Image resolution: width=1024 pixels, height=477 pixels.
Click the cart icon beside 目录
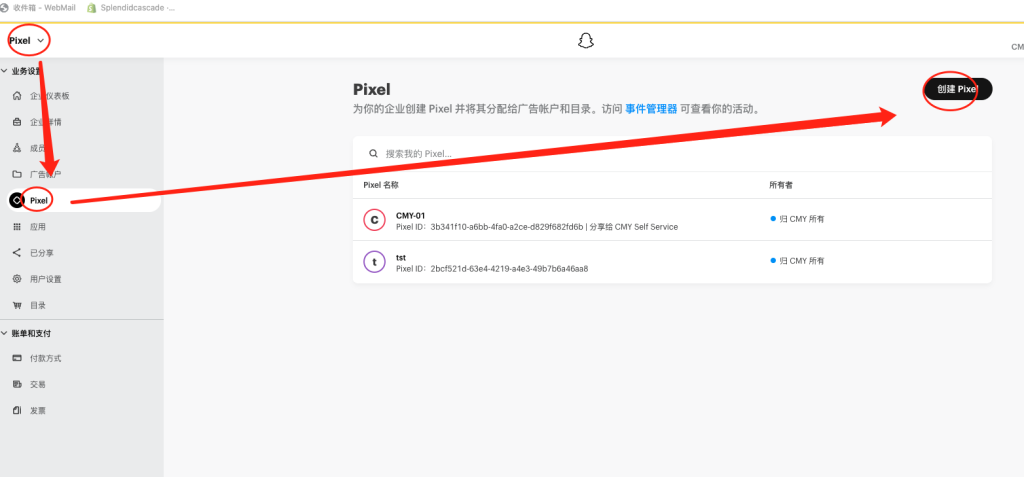click(17, 305)
